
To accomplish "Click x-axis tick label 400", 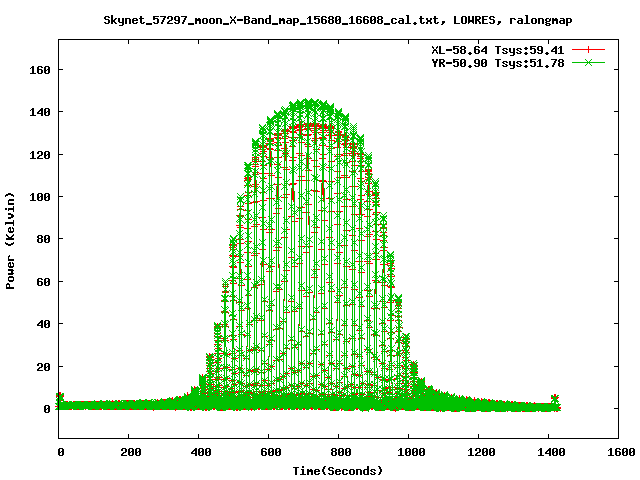I will (x=201, y=452).
